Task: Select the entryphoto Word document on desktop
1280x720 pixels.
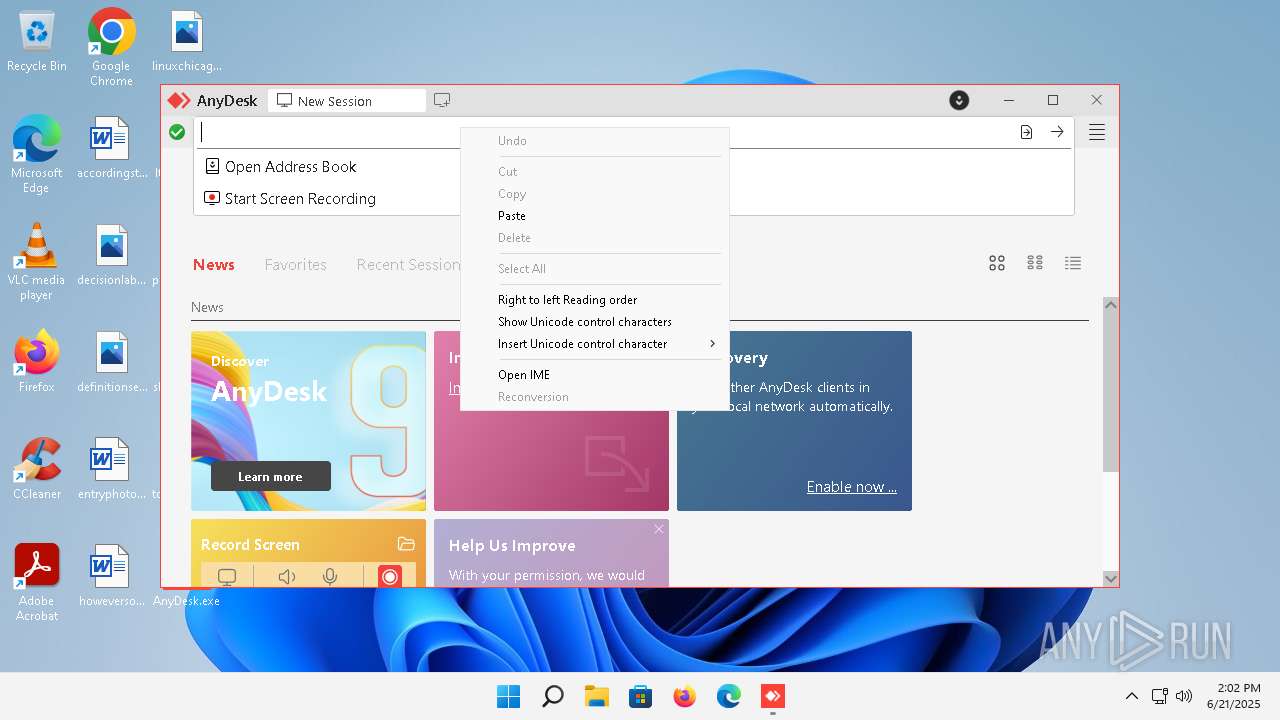Action: click(x=111, y=469)
